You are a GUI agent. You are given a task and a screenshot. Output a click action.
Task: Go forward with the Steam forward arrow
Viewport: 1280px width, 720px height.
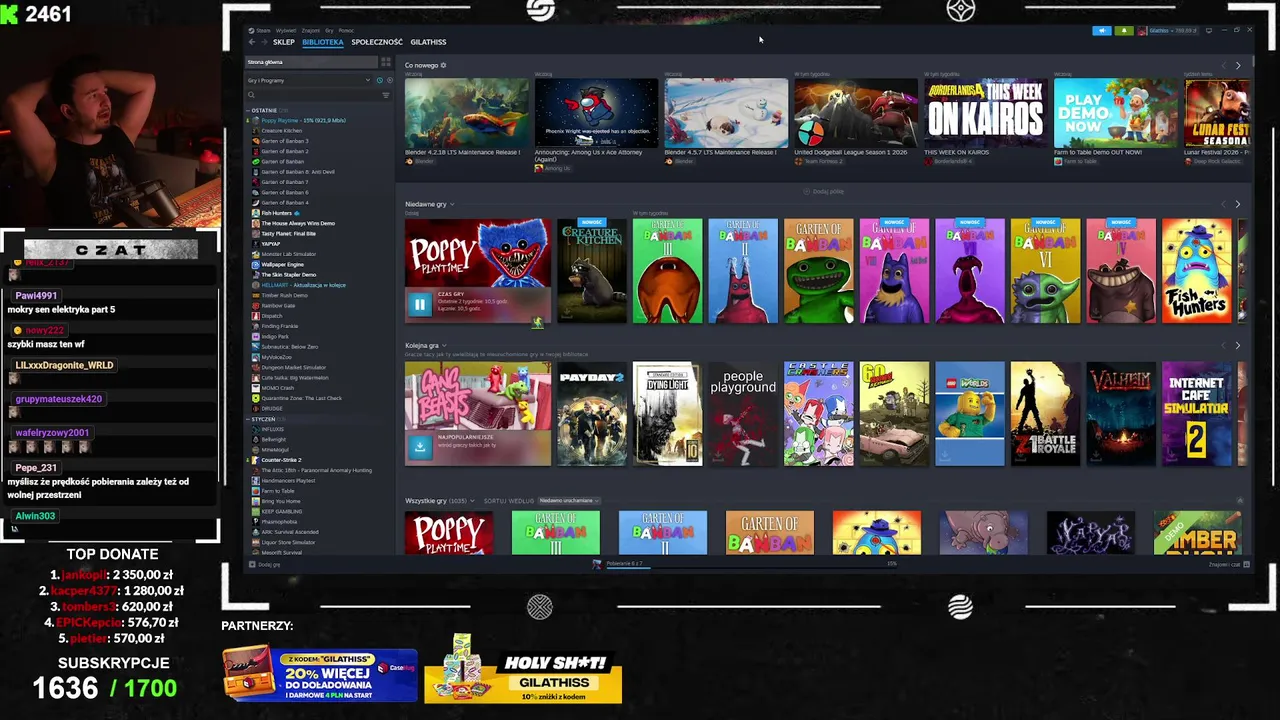264,42
